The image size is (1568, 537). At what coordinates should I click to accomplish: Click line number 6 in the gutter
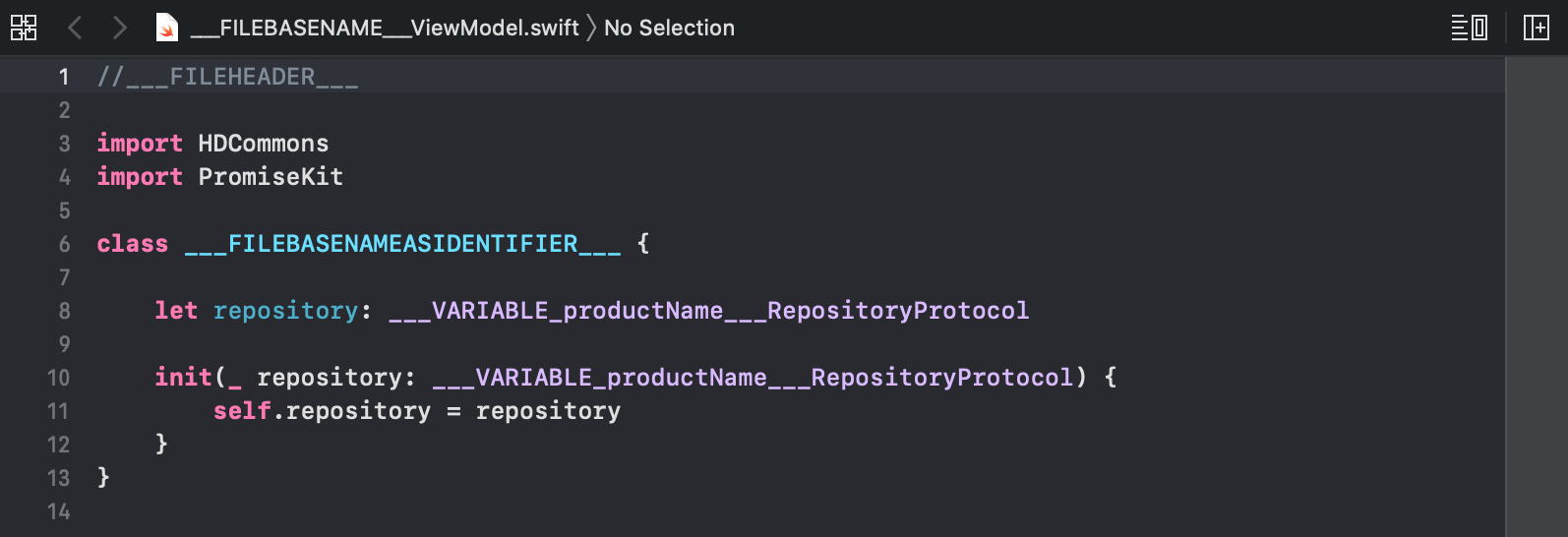click(x=64, y=244)
